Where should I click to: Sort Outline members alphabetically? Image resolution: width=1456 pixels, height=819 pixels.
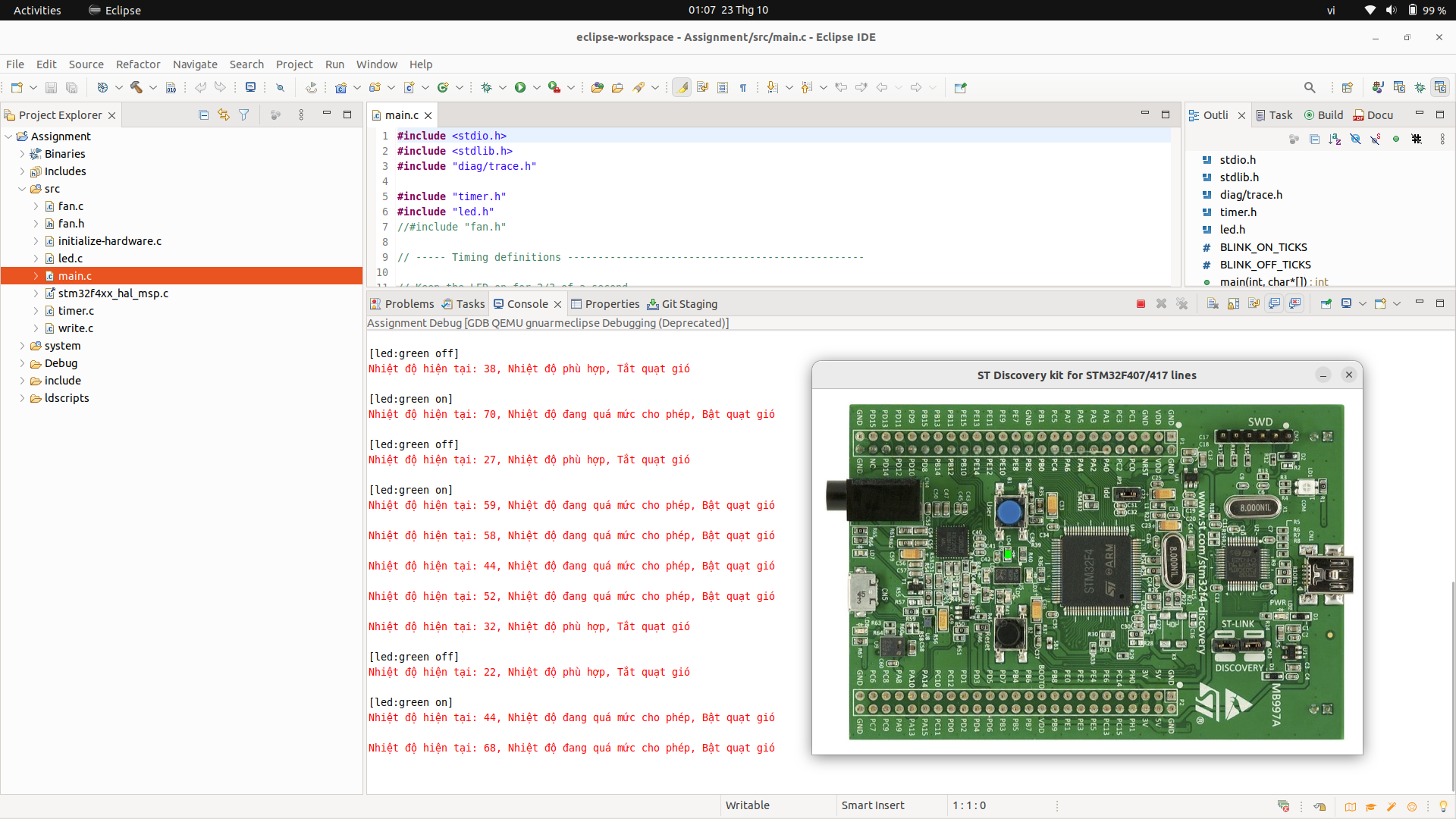[1334, 139]
